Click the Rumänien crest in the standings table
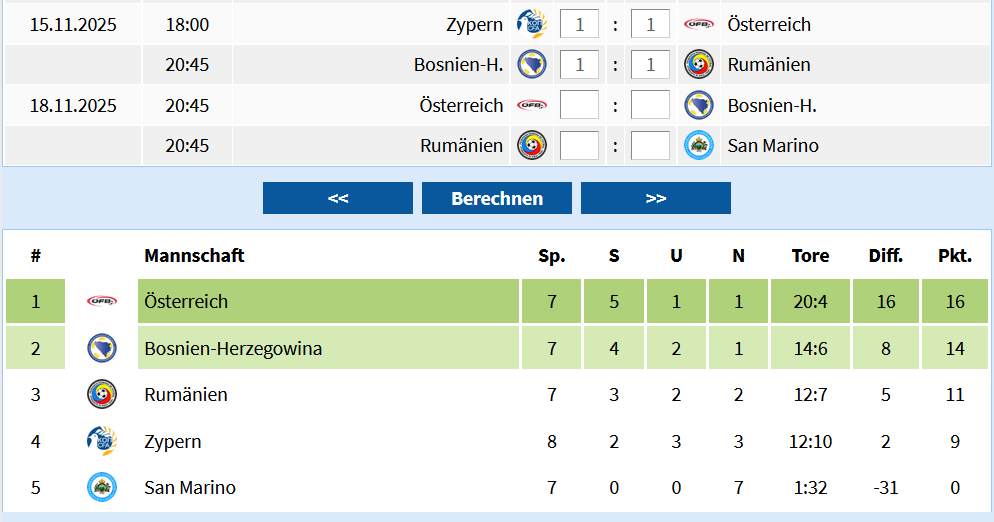This screenshot has height=522, width=994. (102, 395)
